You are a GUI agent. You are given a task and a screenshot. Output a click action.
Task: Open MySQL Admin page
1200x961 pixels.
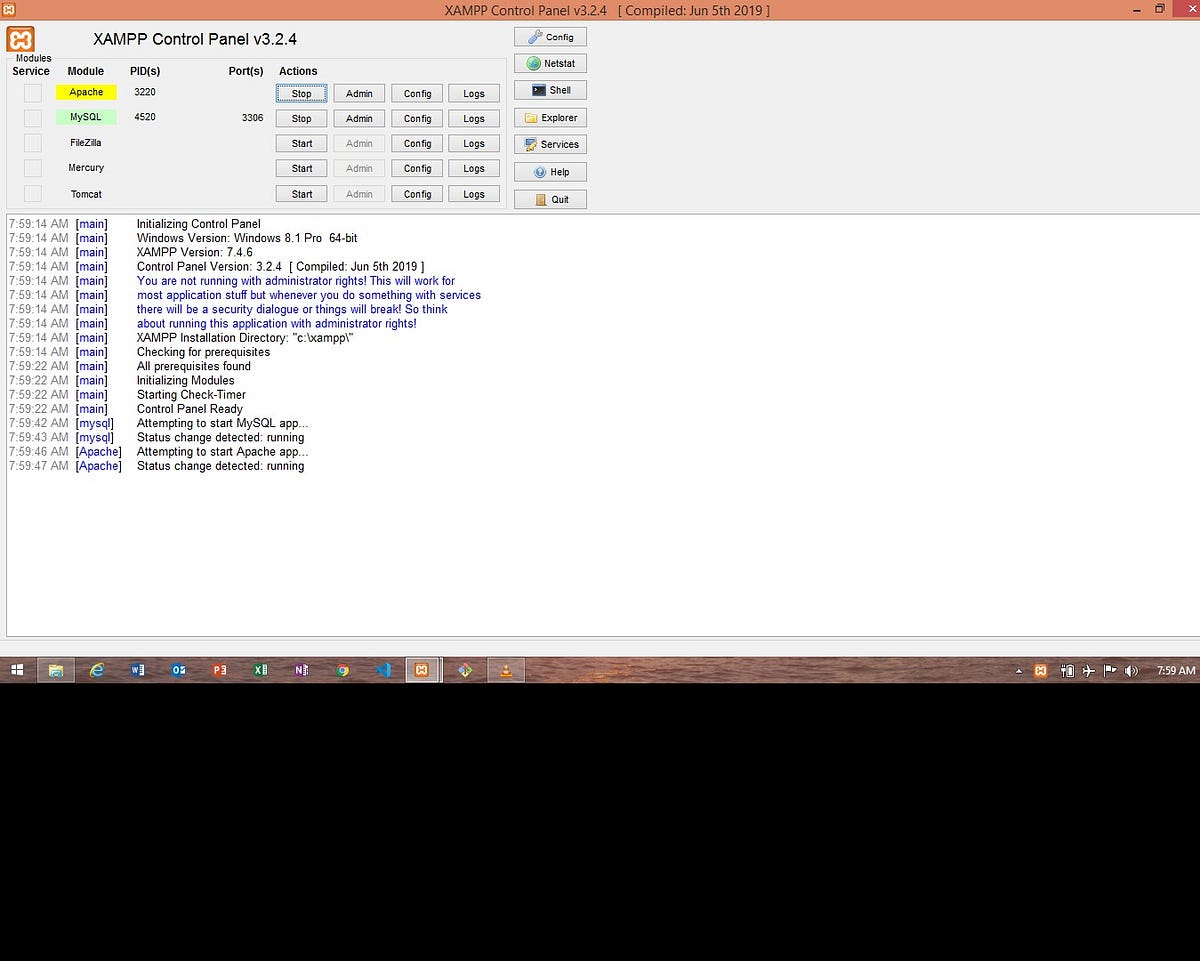tap(359, 118)
